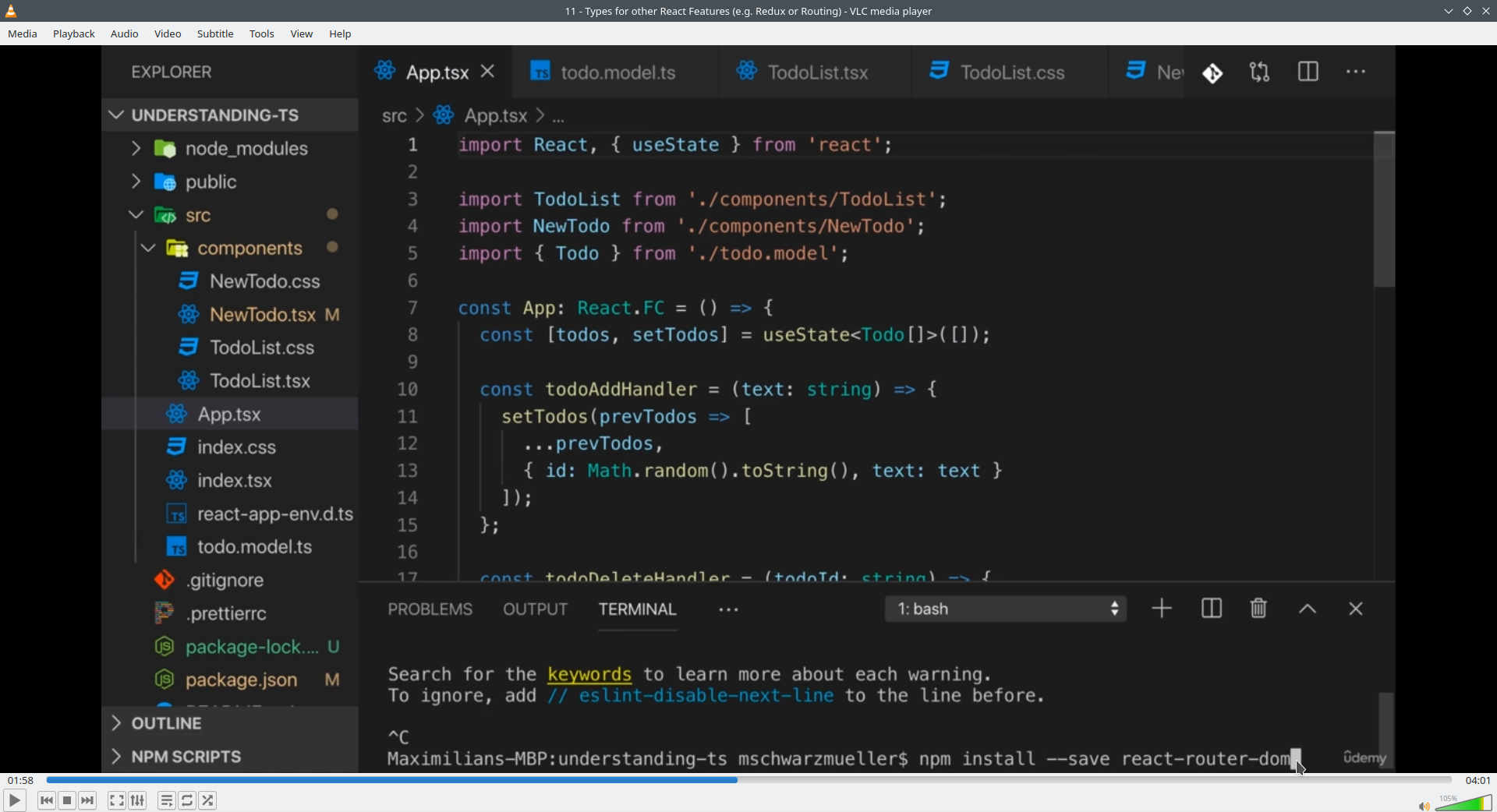Viewport: 1497px width, 812px height.
Task: Collapse the src folder
Action: coord(136,215)
